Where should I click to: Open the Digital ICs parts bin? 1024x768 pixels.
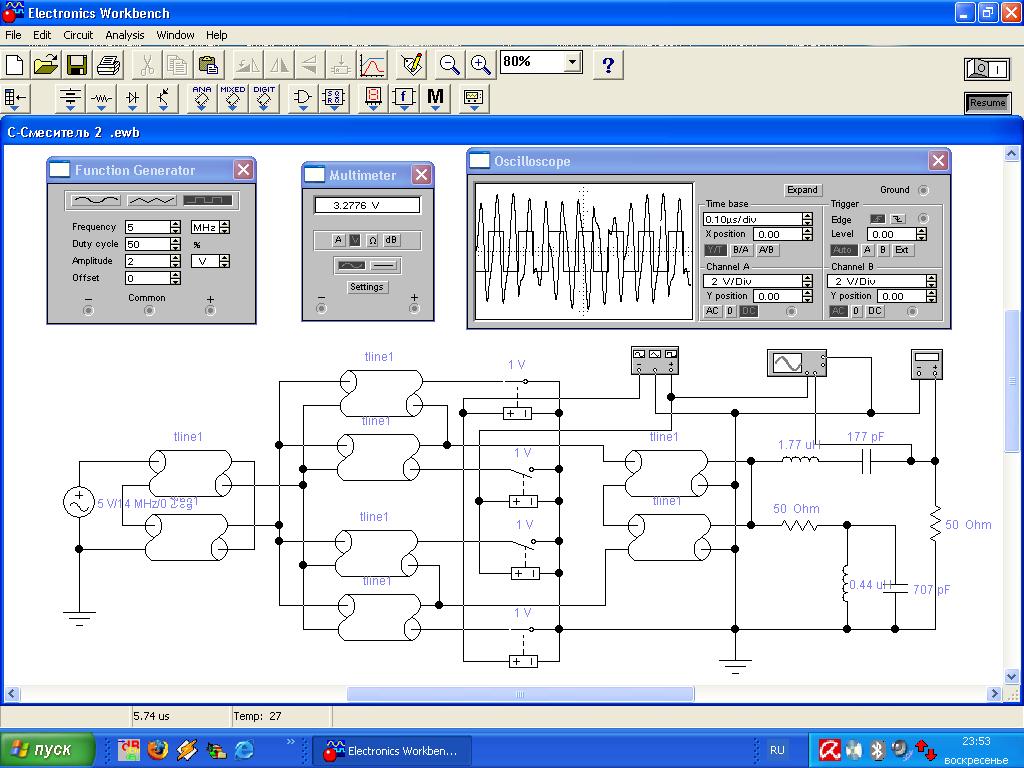coord(264,98)
